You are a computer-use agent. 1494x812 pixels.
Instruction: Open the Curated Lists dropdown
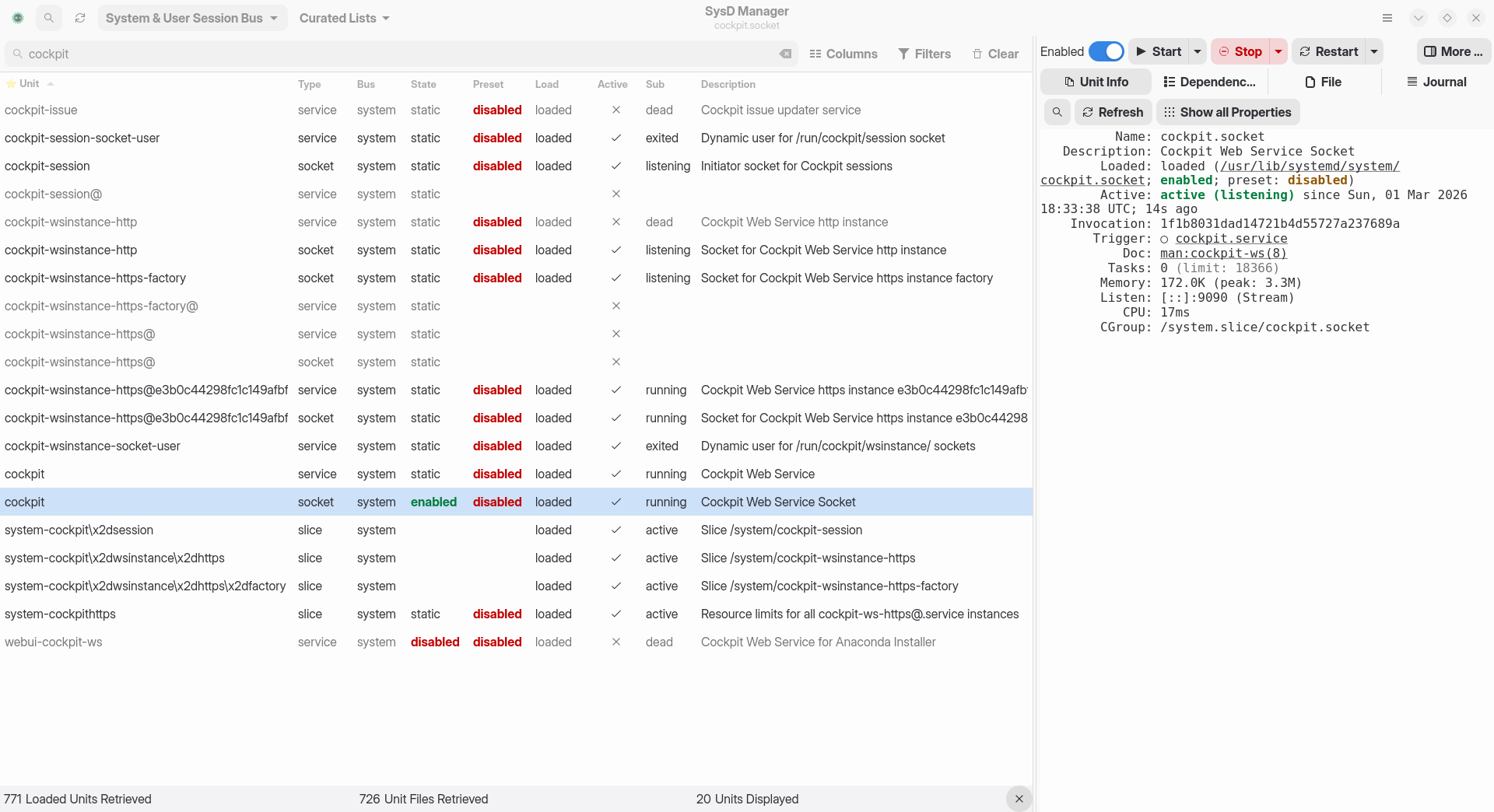click(x=344, y=18)
